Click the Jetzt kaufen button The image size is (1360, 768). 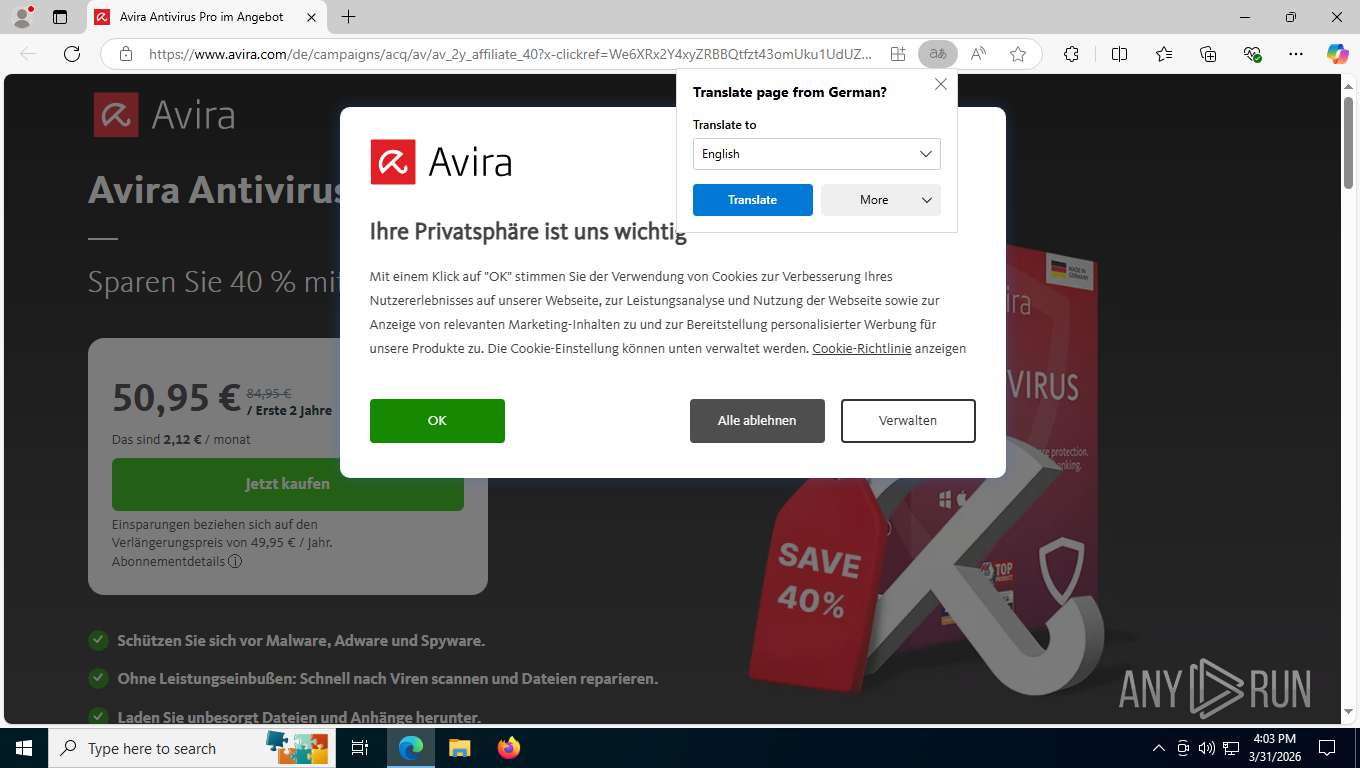[x=287, y=484]
